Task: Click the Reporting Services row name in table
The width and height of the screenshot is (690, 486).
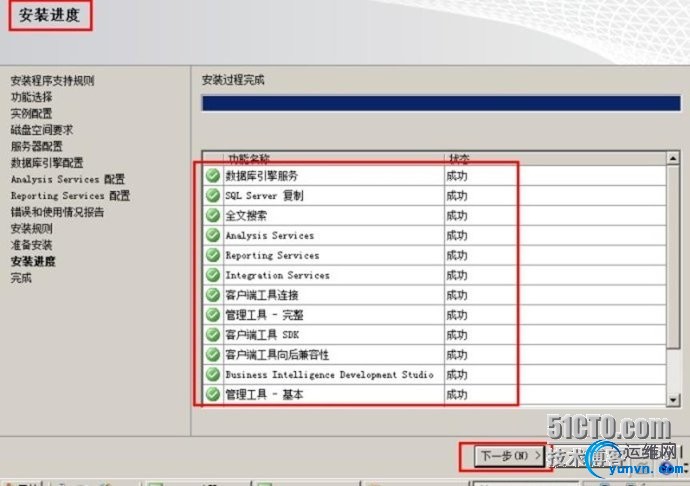Action: point(272,255)
